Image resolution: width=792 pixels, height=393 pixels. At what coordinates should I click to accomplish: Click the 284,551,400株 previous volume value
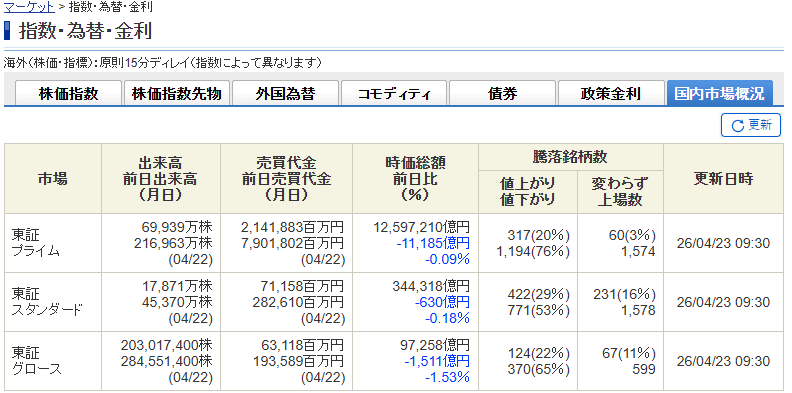167,361
